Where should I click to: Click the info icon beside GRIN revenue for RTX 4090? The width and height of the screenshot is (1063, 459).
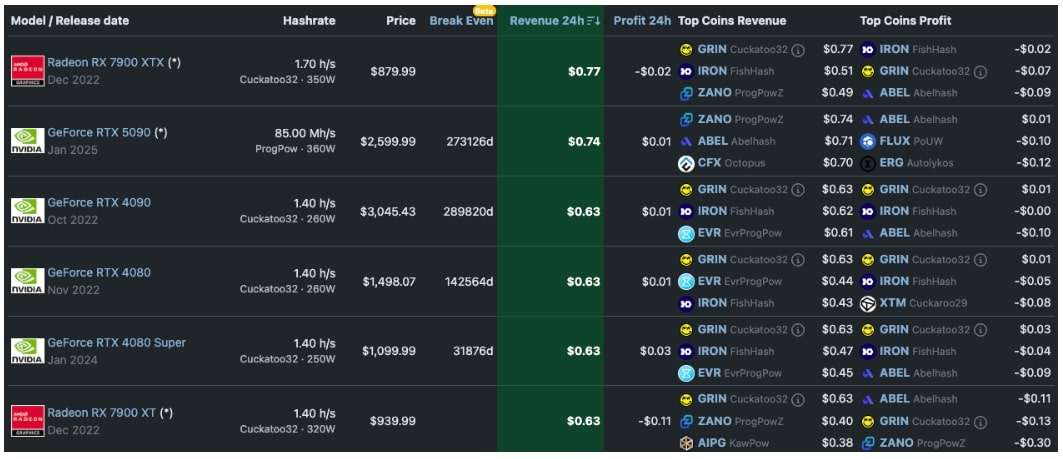(799, 189)
